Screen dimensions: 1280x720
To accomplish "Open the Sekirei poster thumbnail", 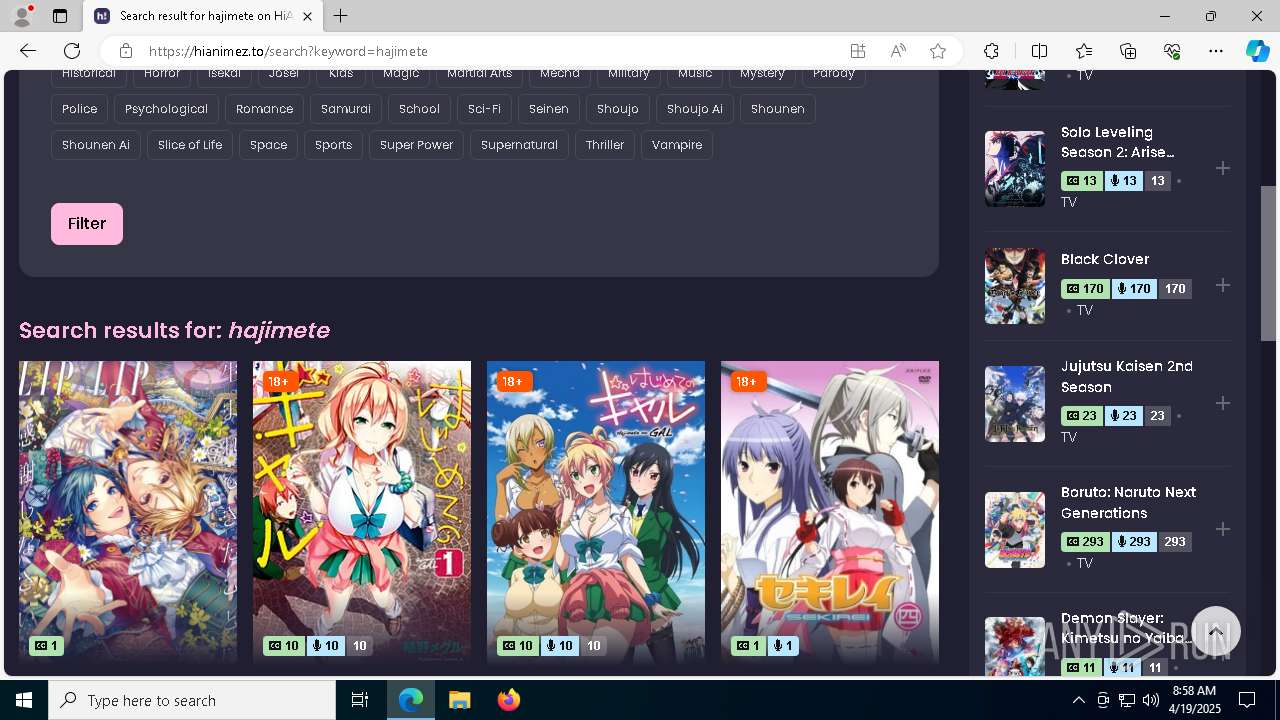I will click(830, 512).
